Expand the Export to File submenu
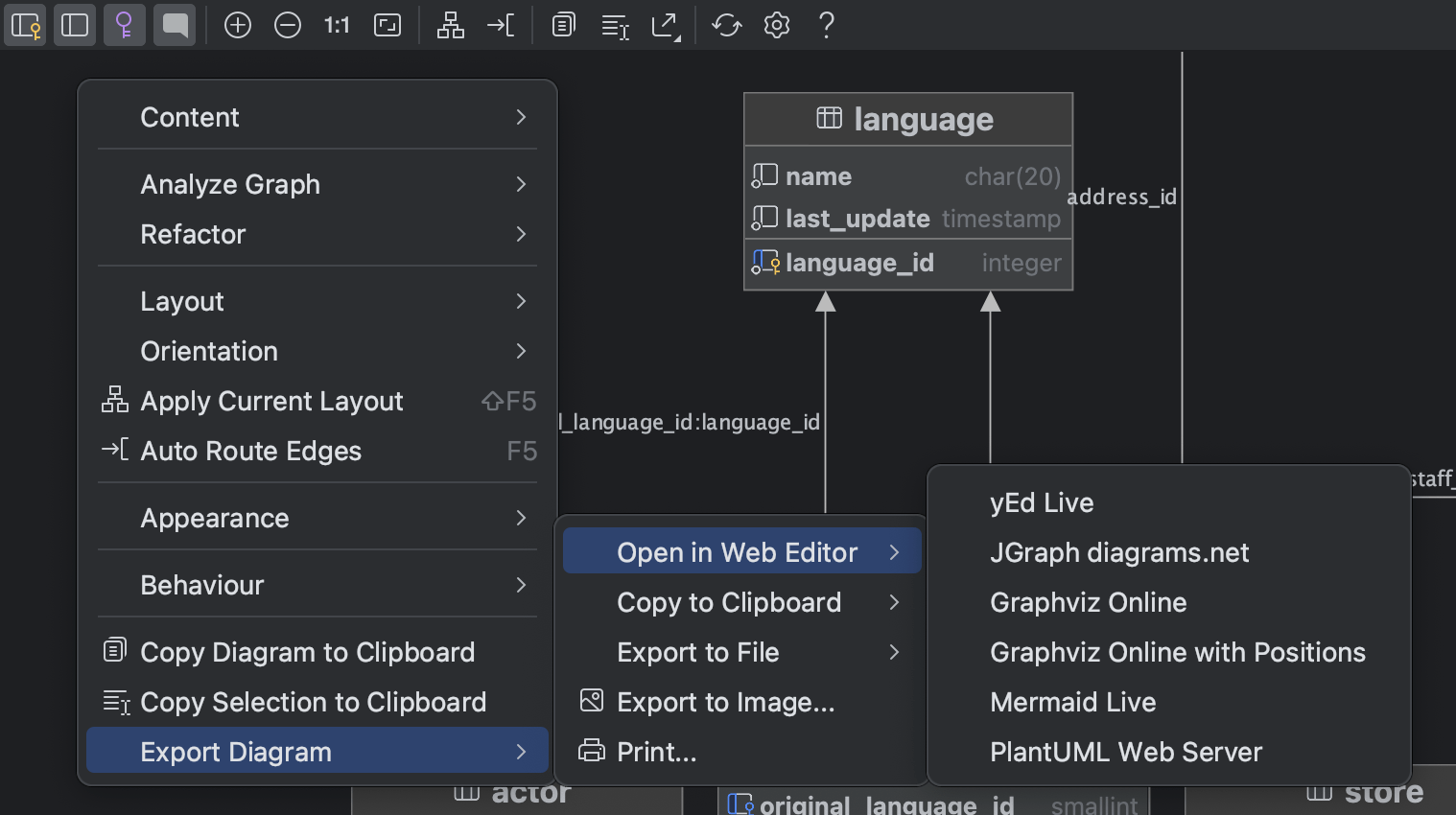The width and height of the screenshot is (1456, 815). (x=698, y=652)
